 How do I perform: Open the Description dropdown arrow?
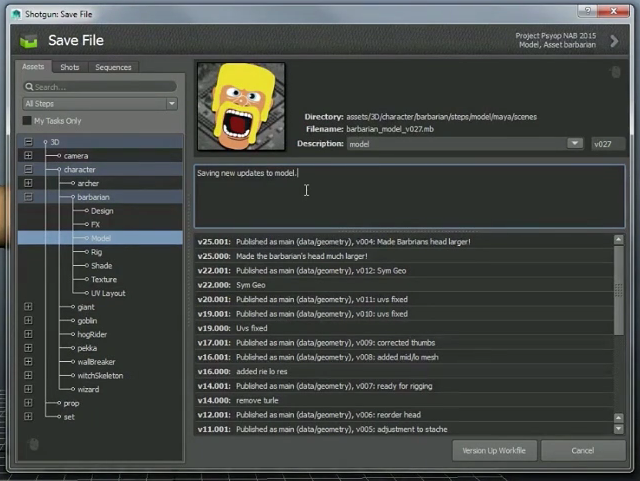[575, 143]
